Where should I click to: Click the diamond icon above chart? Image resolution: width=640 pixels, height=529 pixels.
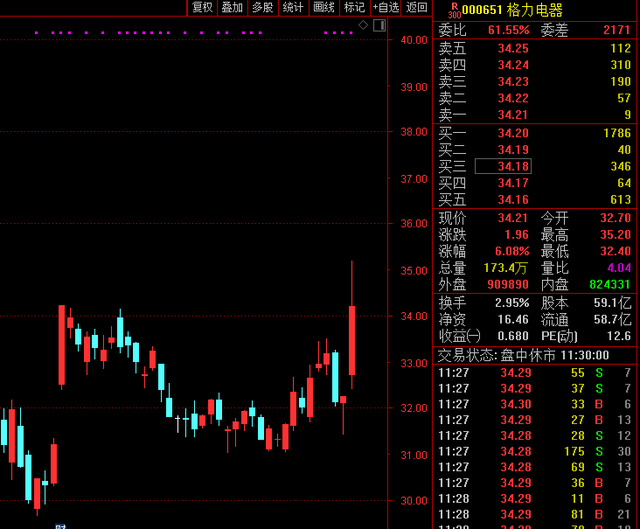tap(363, 25)
